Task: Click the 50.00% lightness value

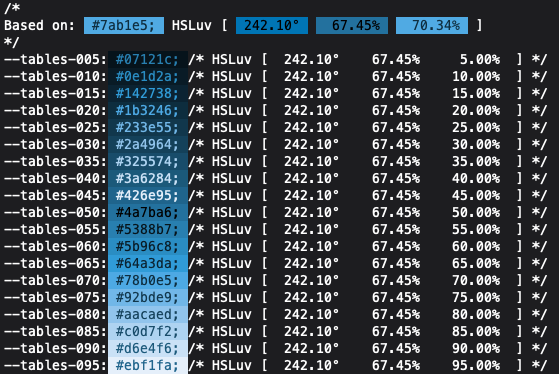Action: pyautogui.click(x=476, y=213)
